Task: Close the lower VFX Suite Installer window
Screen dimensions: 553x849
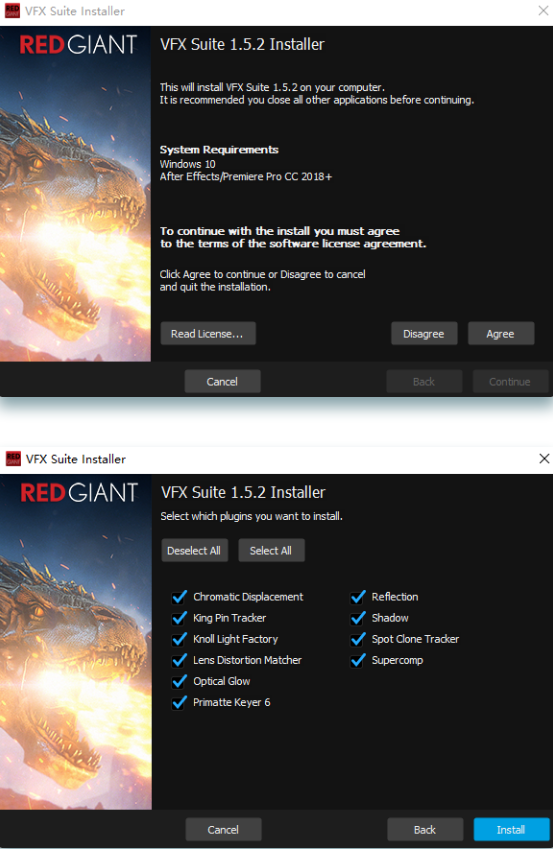Action: (544, 459)
